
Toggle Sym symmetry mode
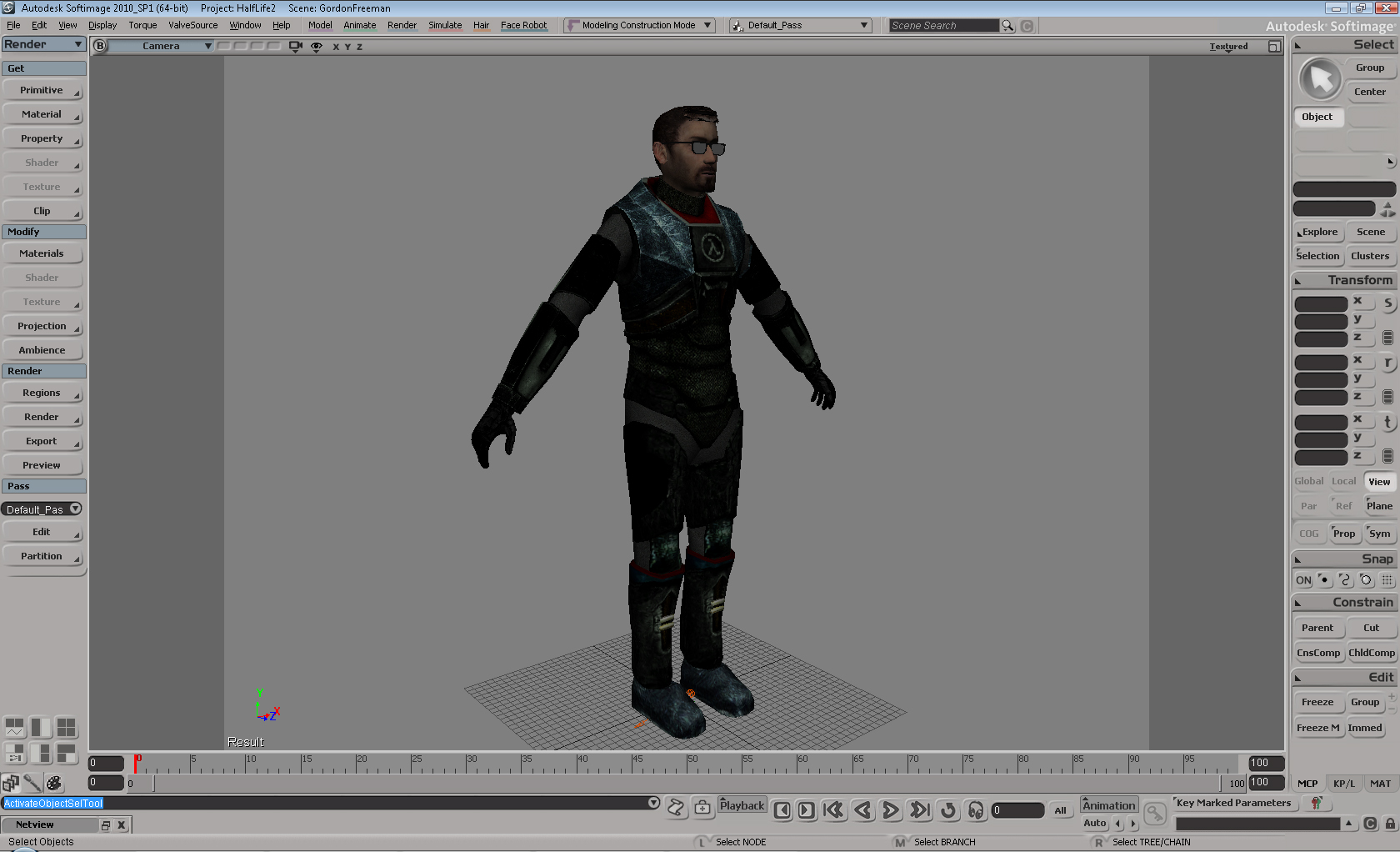1380,534
